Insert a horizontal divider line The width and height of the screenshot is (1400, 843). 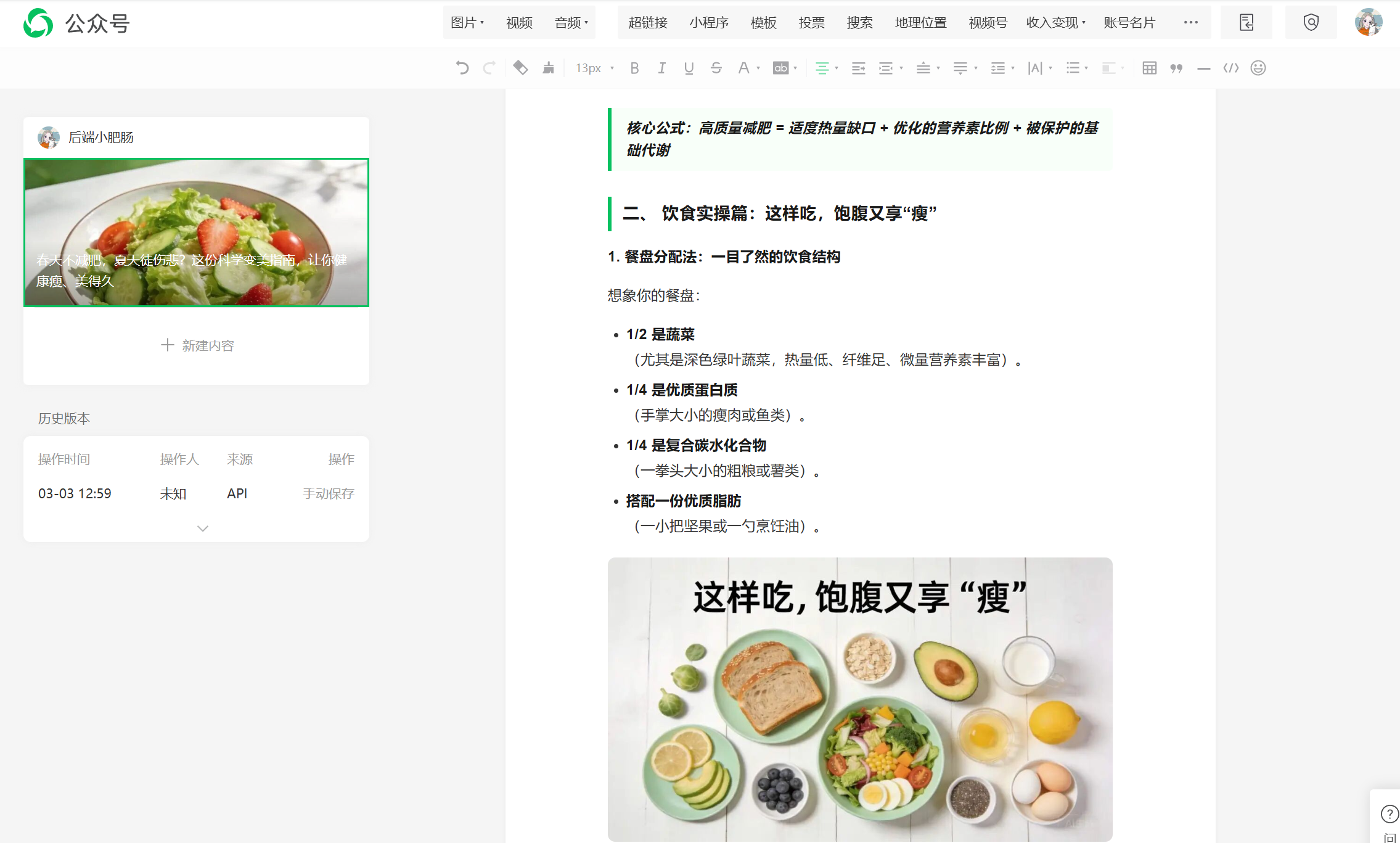click(1203, 68)
